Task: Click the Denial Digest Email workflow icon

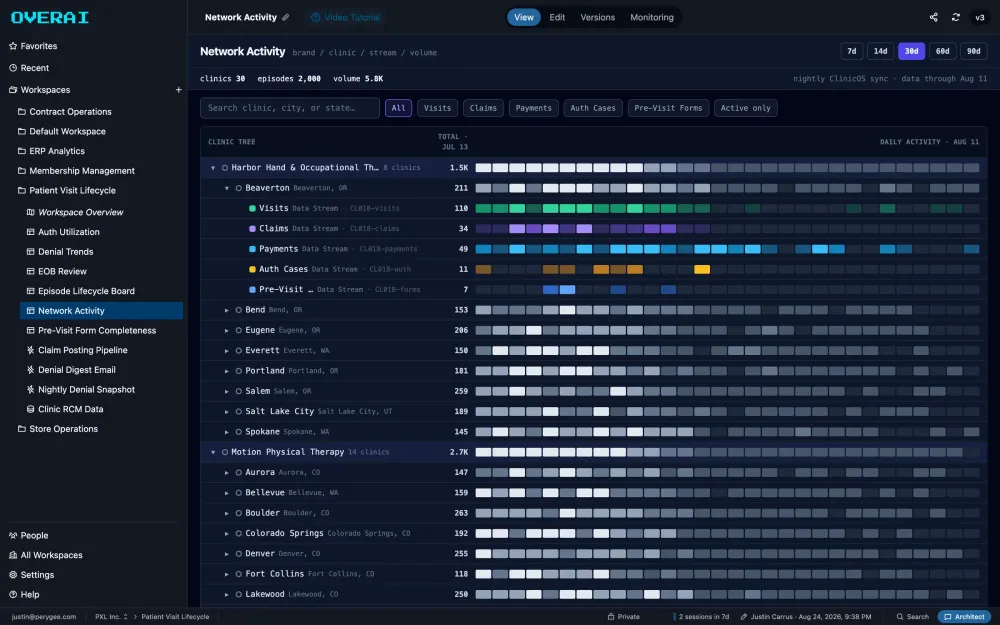Action: pos(31,370)
